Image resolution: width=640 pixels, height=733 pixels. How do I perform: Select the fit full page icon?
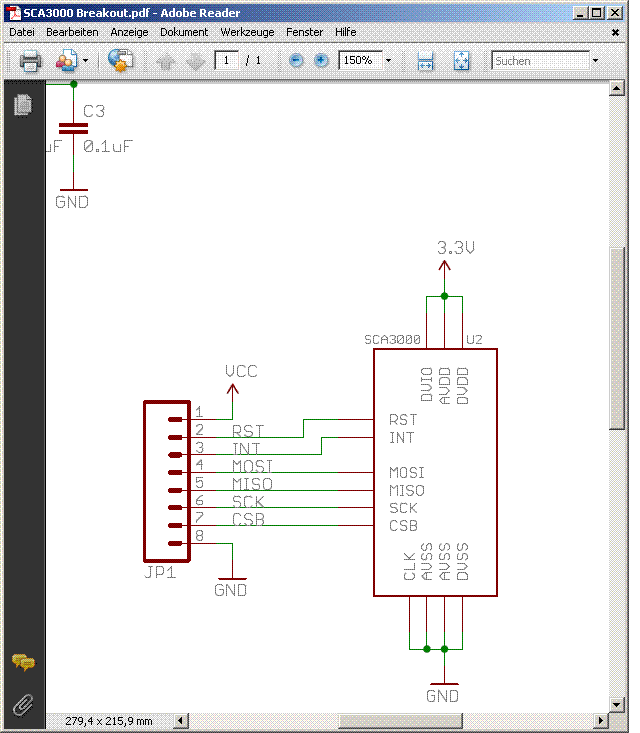point(462,61)
